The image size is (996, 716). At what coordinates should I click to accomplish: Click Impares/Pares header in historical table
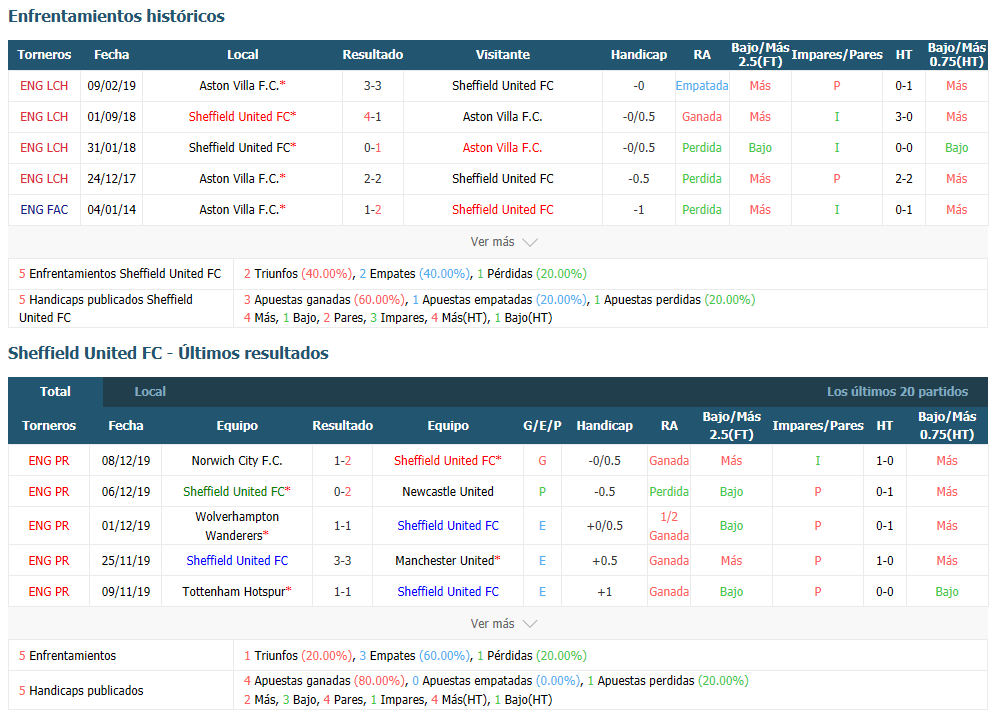click(x=837, y=55)
